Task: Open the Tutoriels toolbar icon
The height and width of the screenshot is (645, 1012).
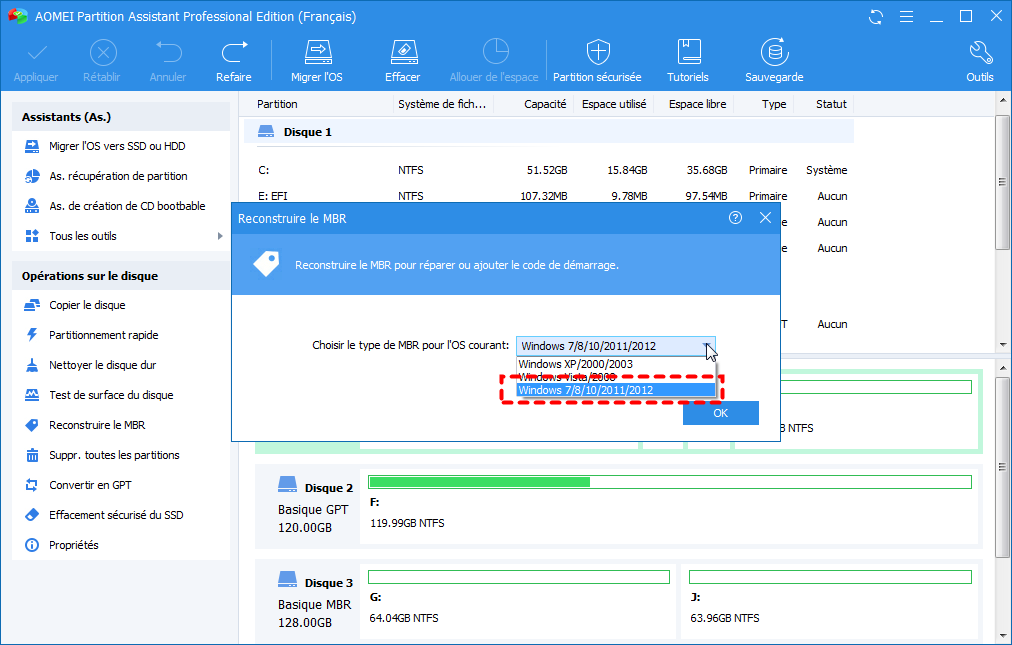Action: click(x=689, y=52)
